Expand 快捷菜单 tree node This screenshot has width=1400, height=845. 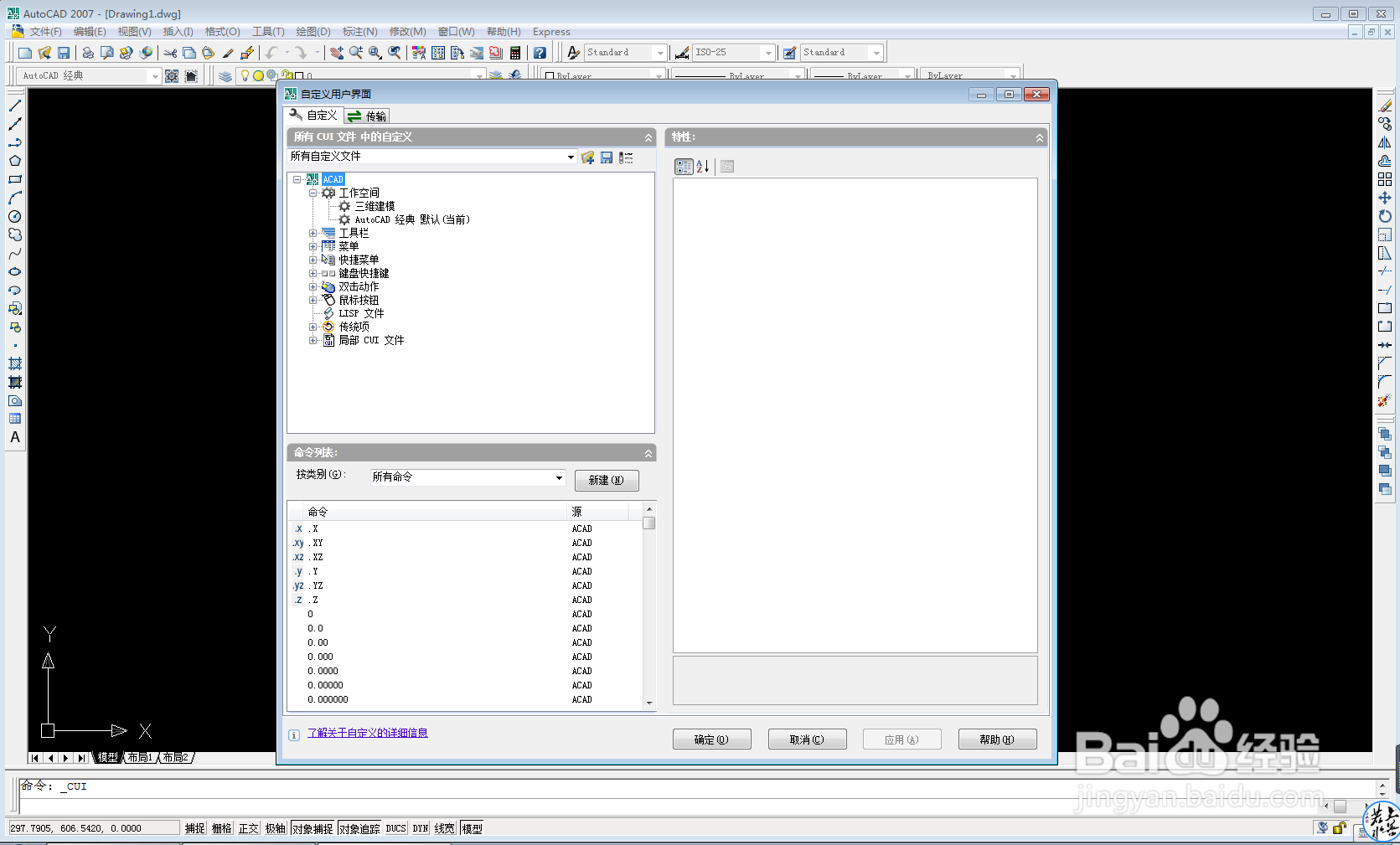point(313,260)
